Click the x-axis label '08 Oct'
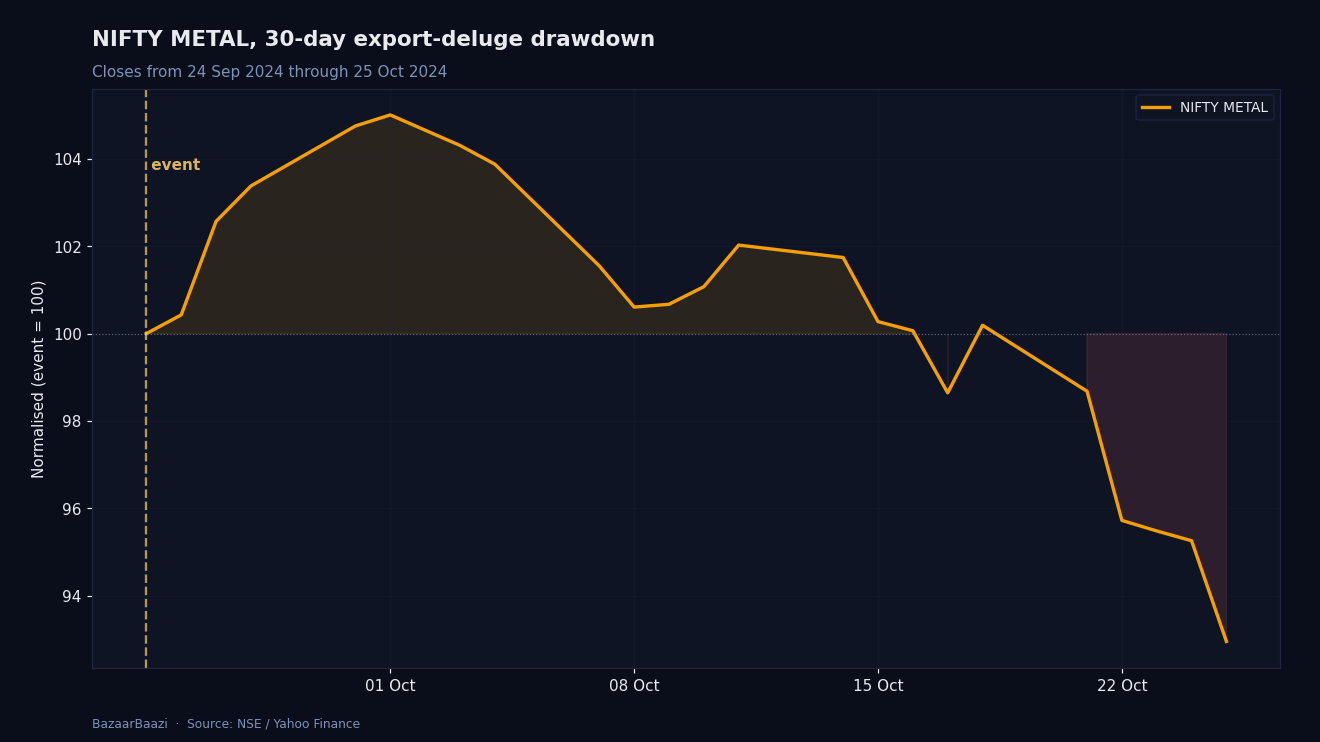 click(634, 686)
